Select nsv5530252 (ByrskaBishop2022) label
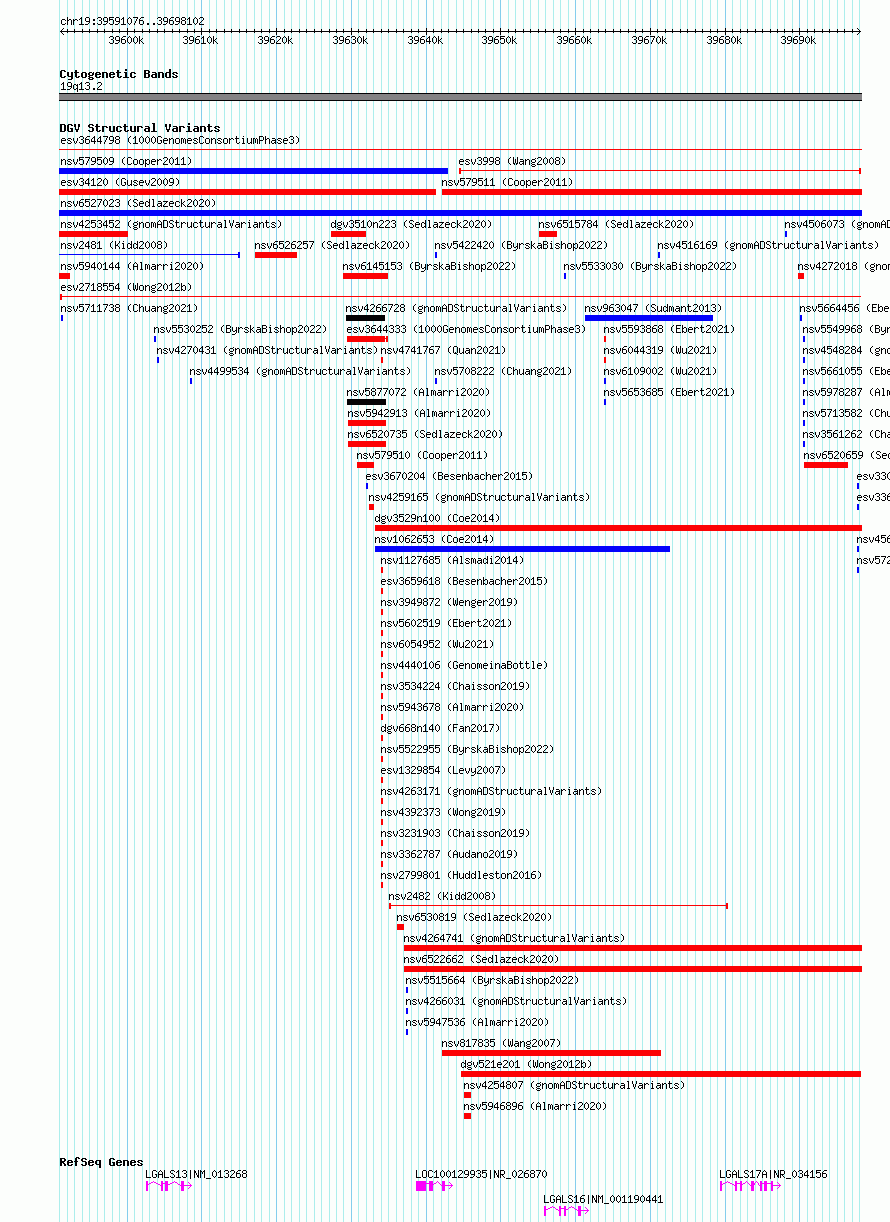890x1222 pixels. pos(239,329)
